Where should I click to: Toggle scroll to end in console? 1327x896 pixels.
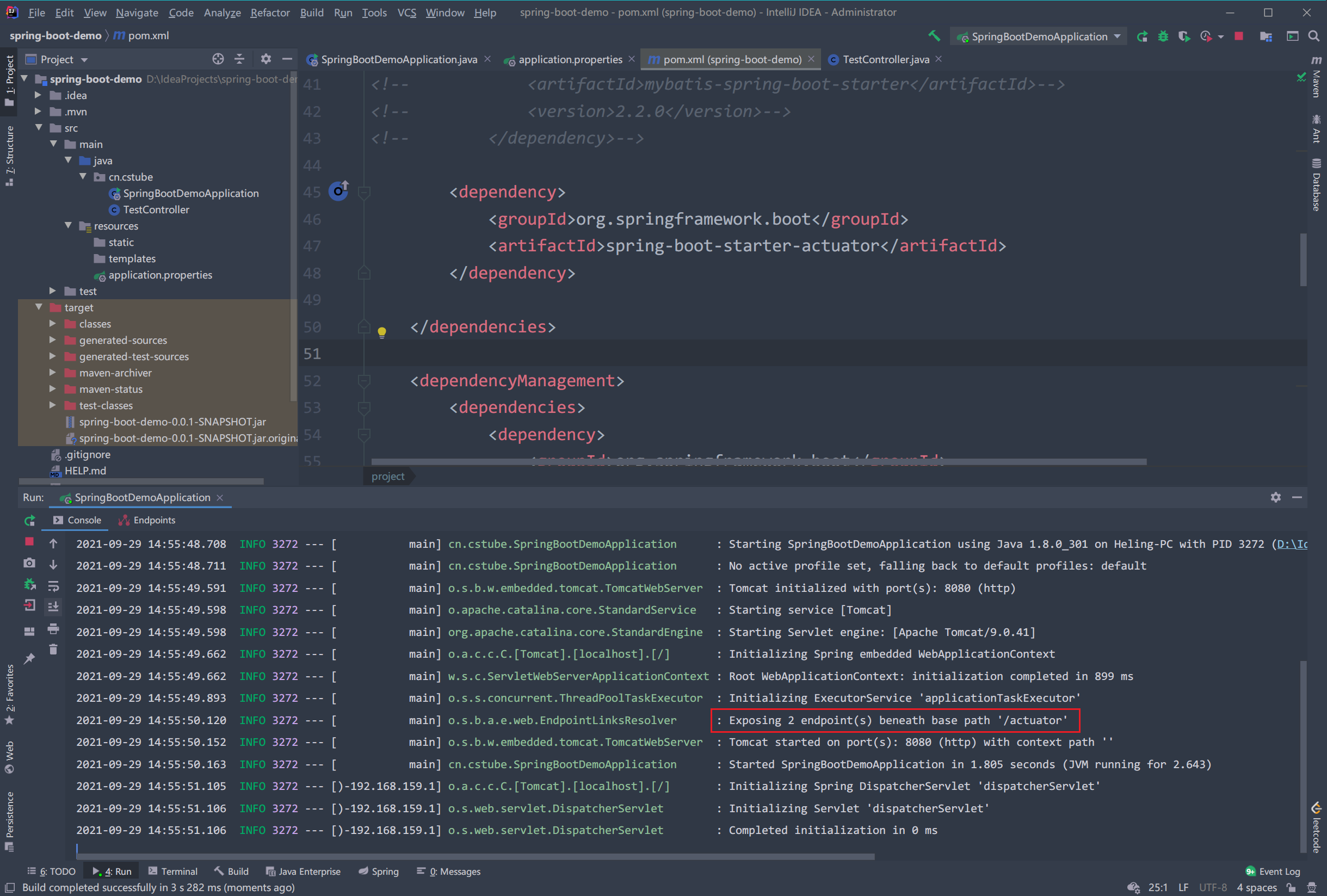point(53,607)
